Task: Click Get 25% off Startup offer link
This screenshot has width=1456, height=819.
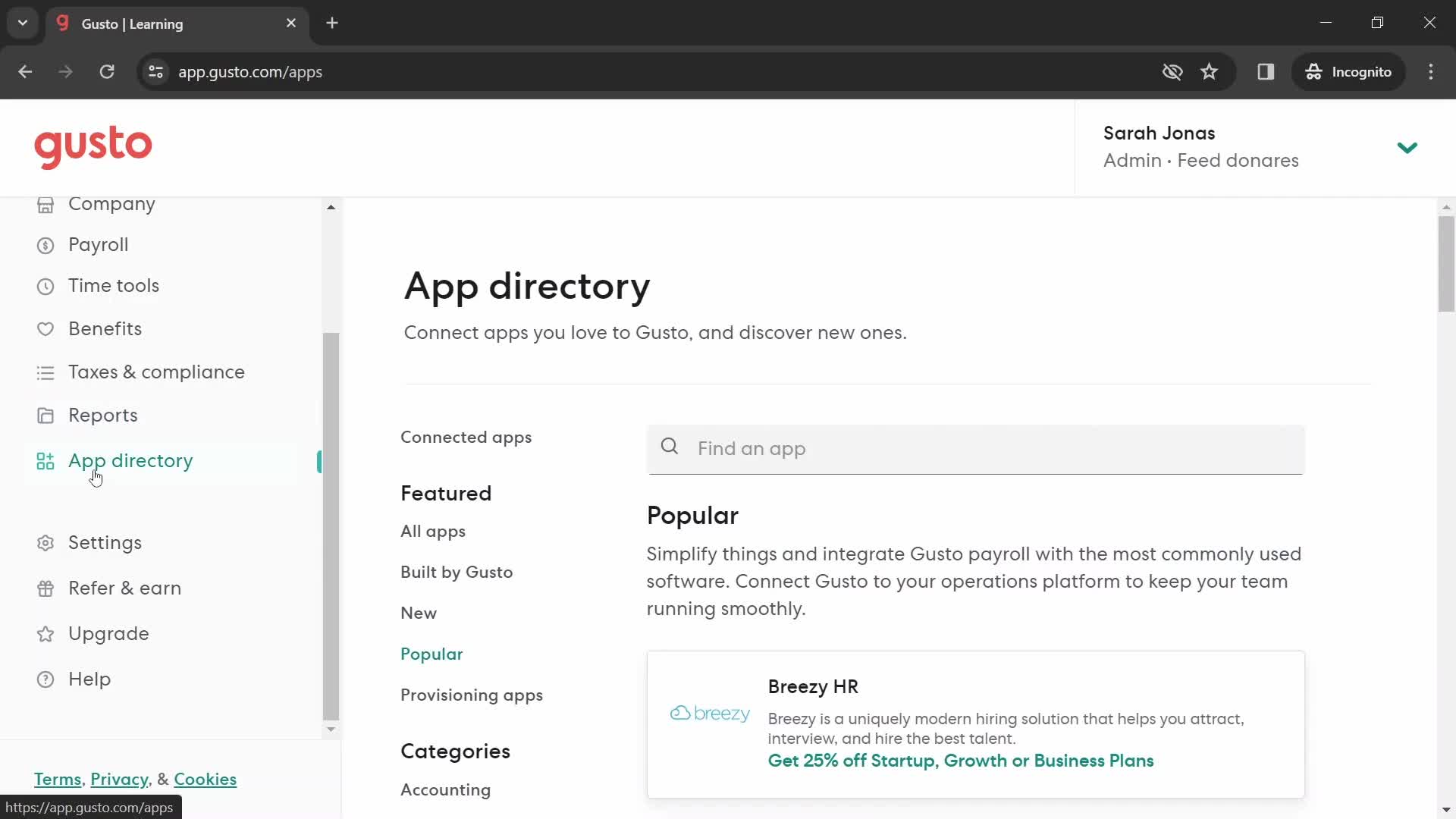Action: (x=960, y=761)
